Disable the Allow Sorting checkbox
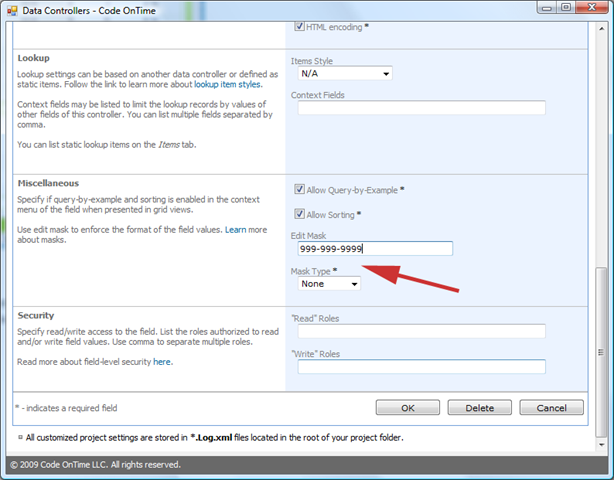The image size is (614, 480). [x=299, y=214]
